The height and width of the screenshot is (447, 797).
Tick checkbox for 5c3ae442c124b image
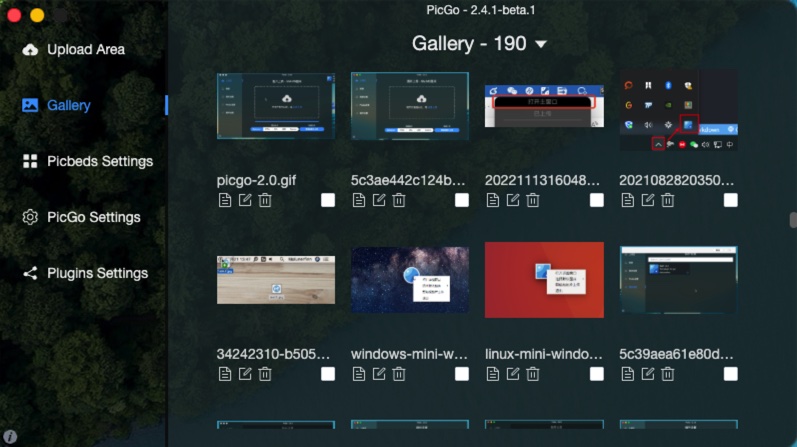click(462, 200)
